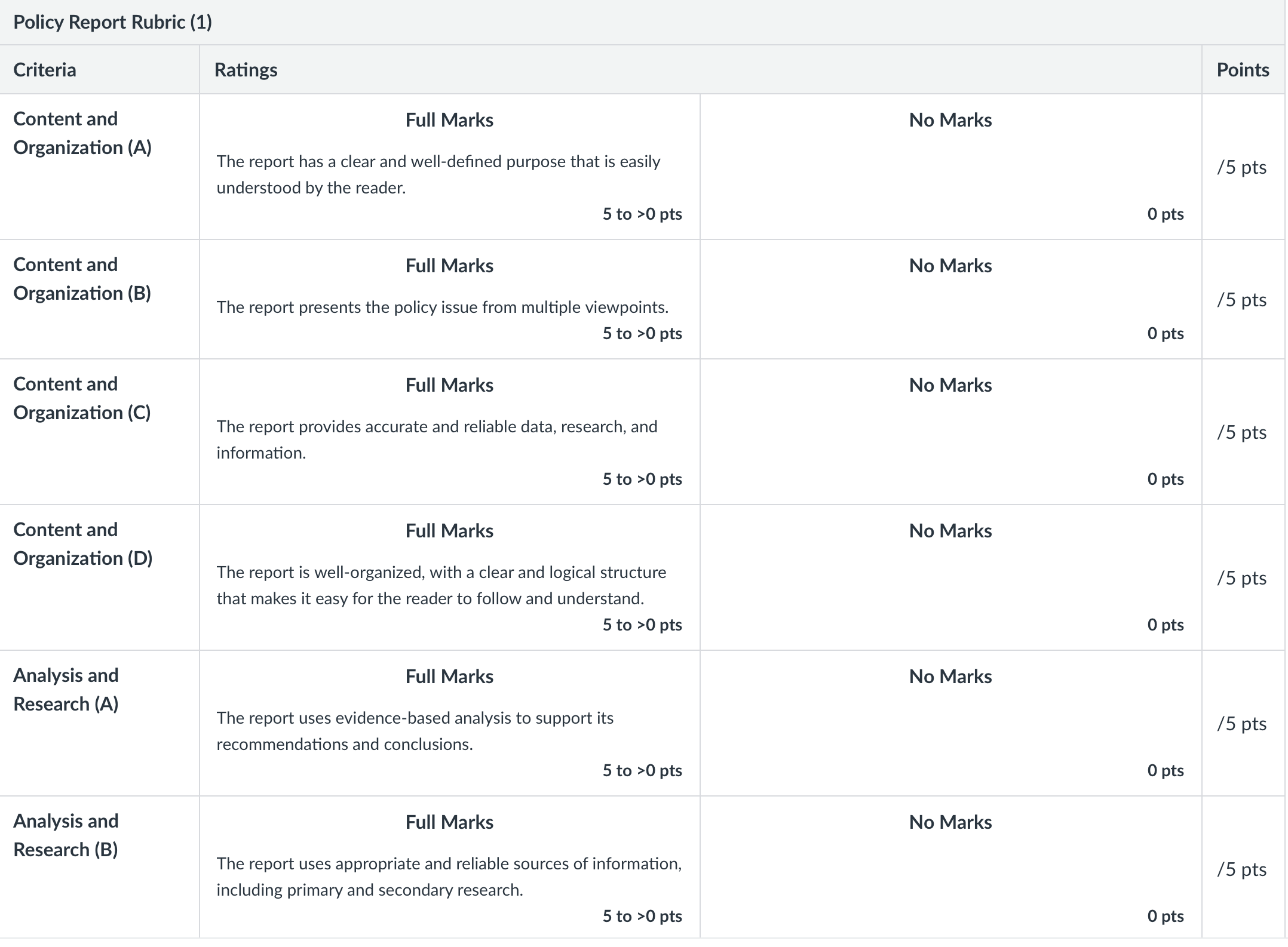
Task: Click the points cell for Analysis and Research (B)
Action: [x=1241, y=869]
